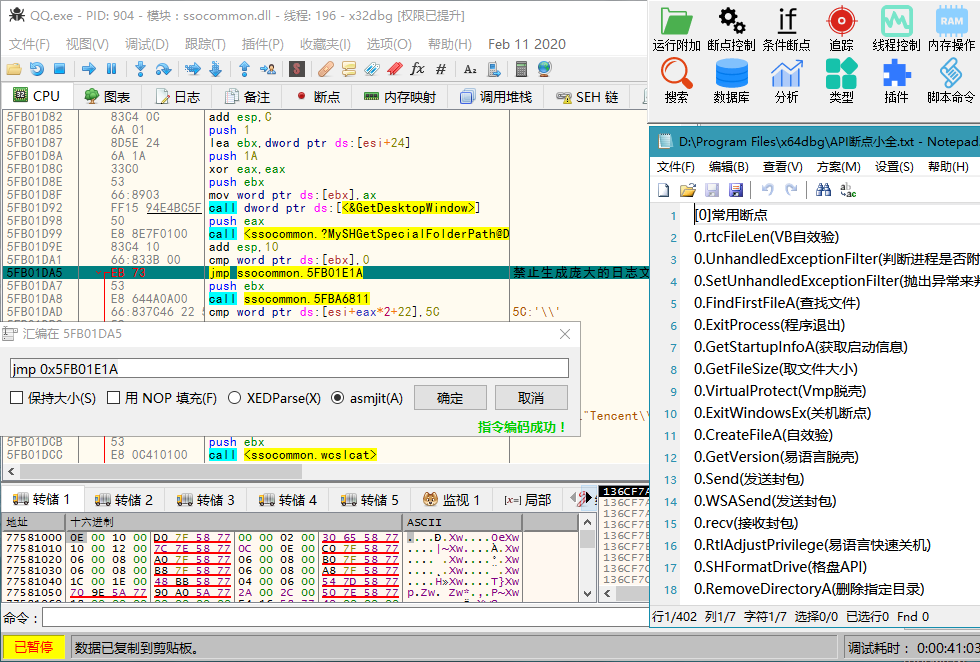
Task: Click the hash # toolbar icon
Action: [x=441, y=69]
